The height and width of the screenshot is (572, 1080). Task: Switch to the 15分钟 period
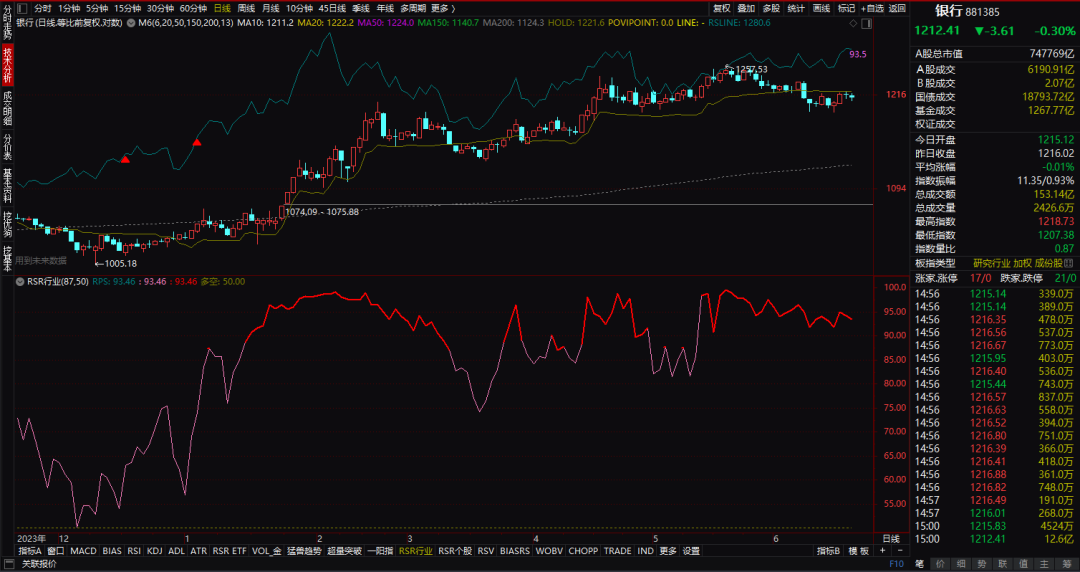[x=127, y=8]
